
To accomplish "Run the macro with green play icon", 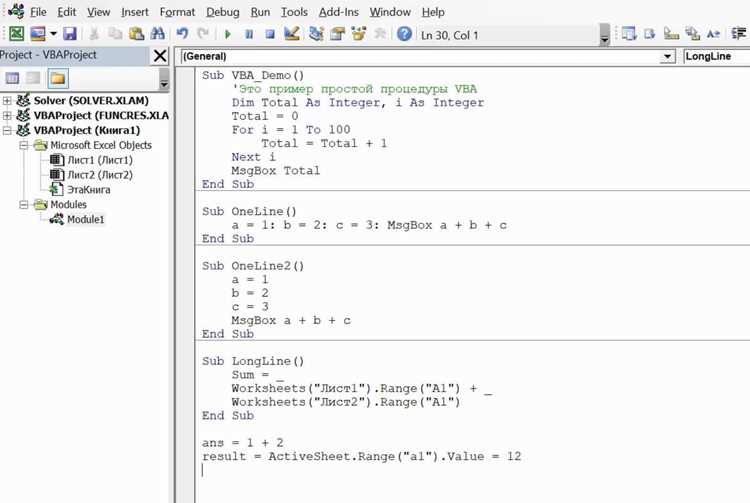I will (x=228, y=34).
